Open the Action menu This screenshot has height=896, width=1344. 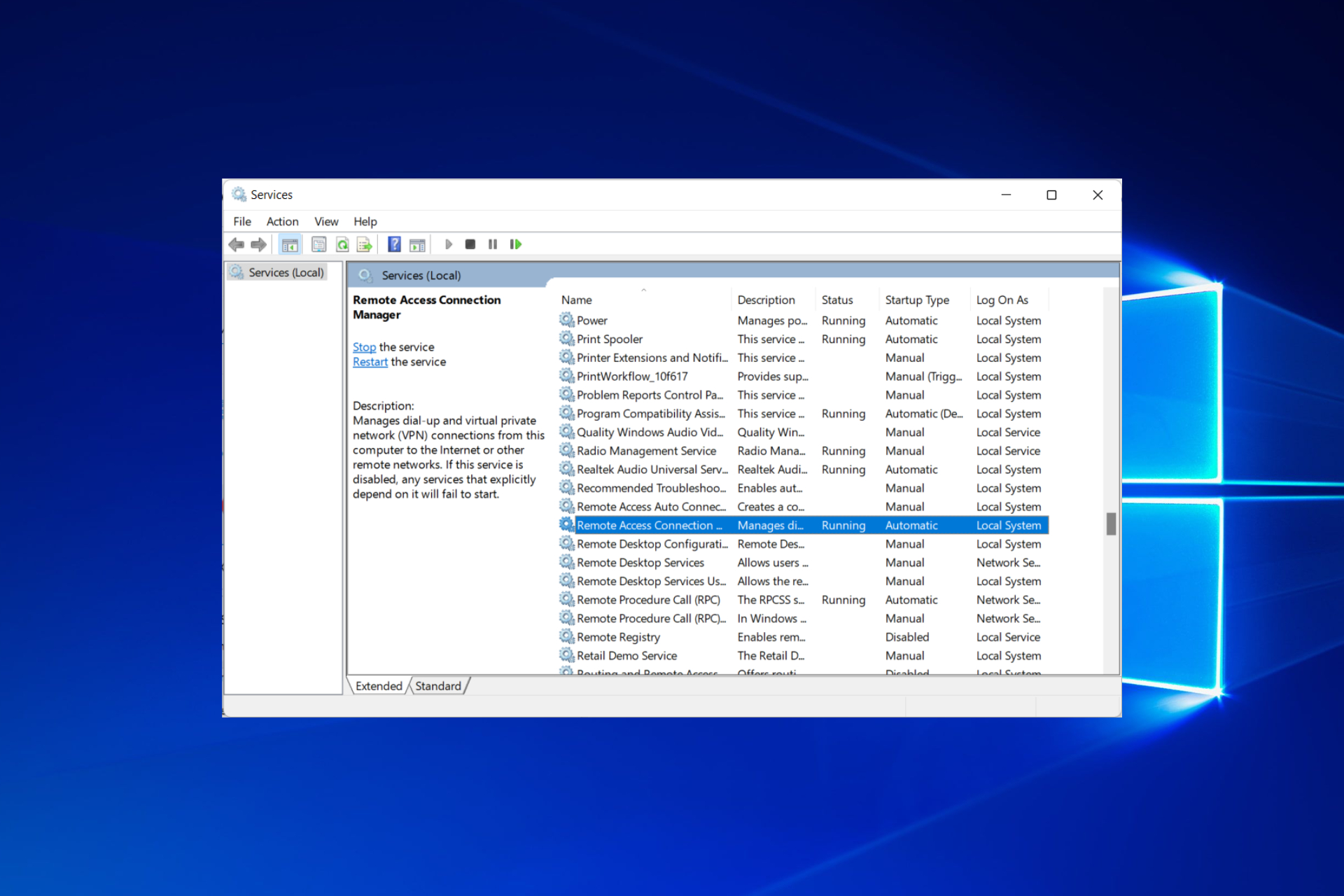tap(282, 221)
